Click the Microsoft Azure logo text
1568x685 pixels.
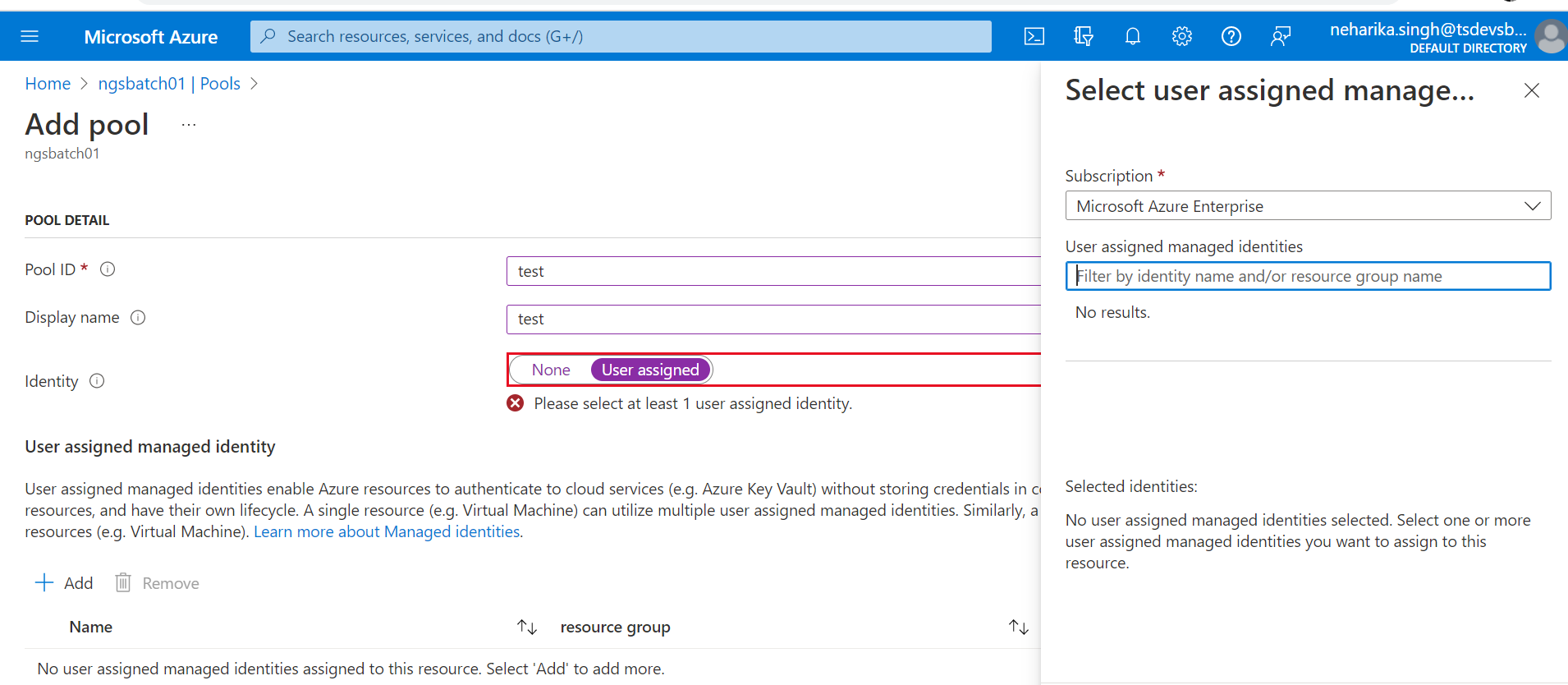151,37
